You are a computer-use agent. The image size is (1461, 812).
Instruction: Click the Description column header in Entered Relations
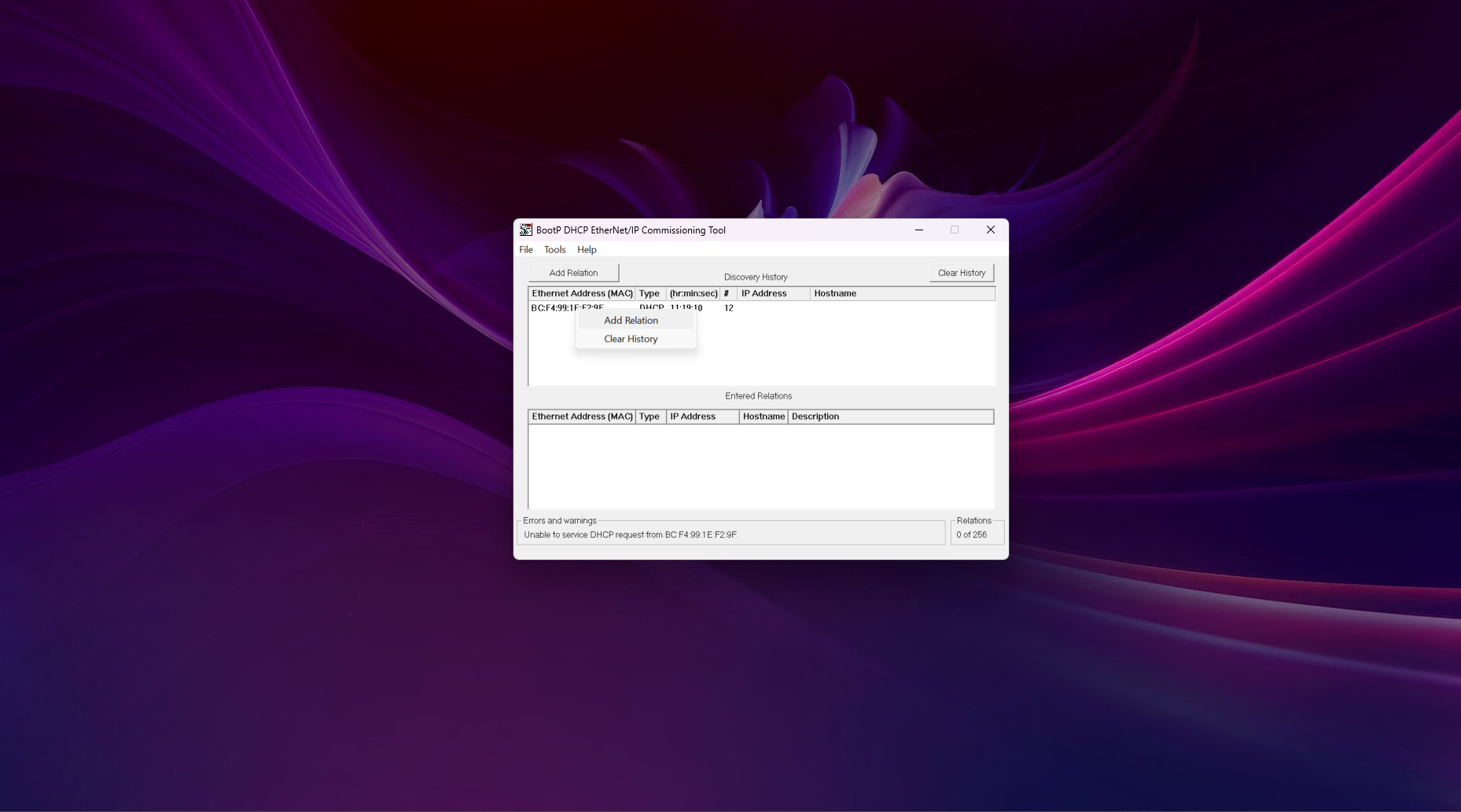click(890, 417)
